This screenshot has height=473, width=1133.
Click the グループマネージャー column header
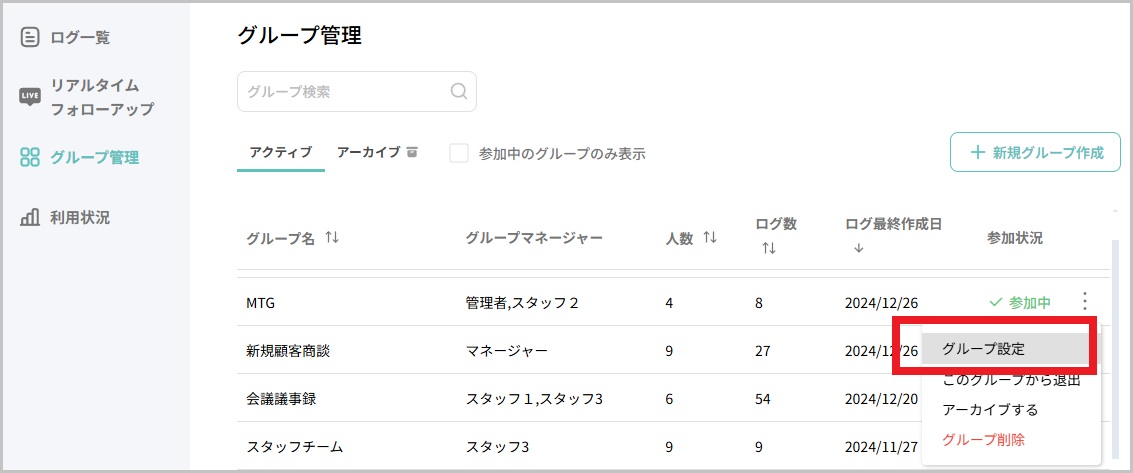pyautogui.click(x=534, y=238)
